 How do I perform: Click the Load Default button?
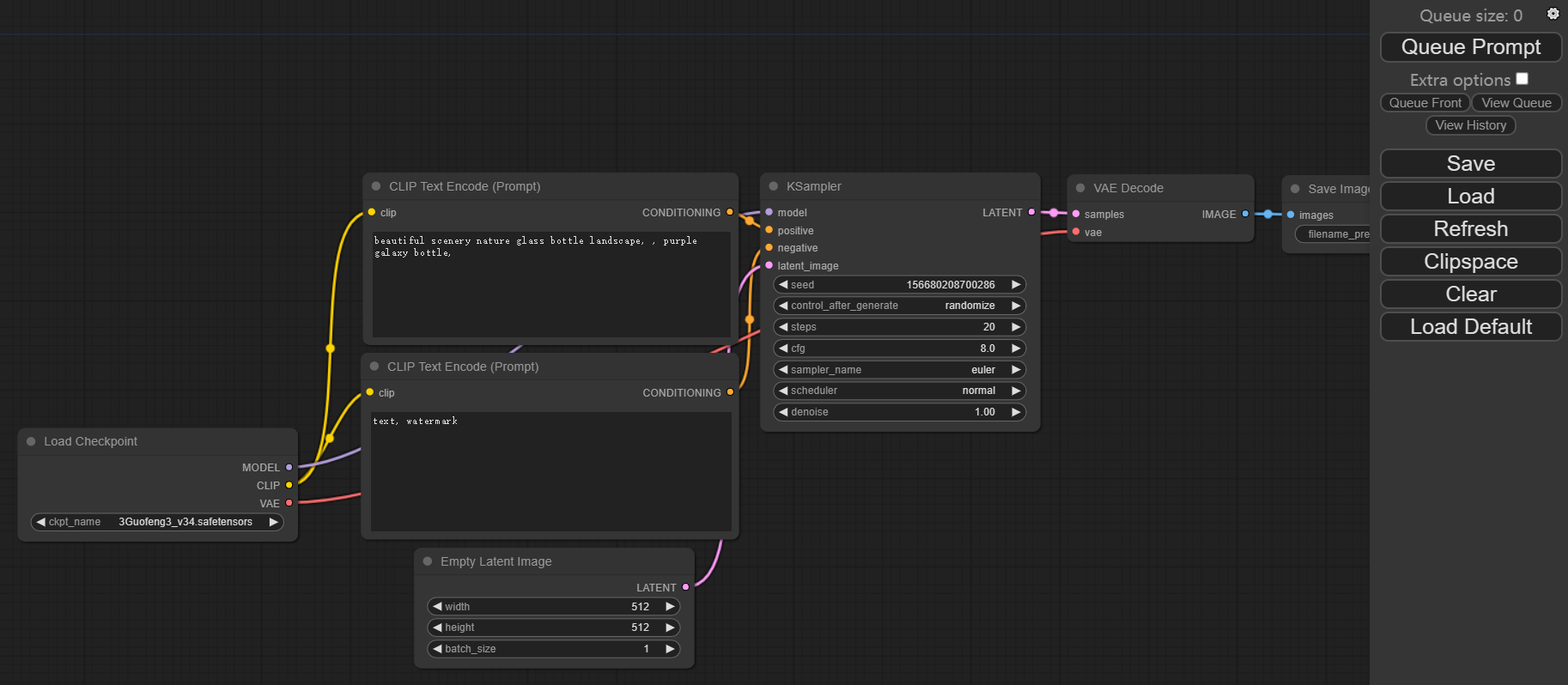[1470, 327]
